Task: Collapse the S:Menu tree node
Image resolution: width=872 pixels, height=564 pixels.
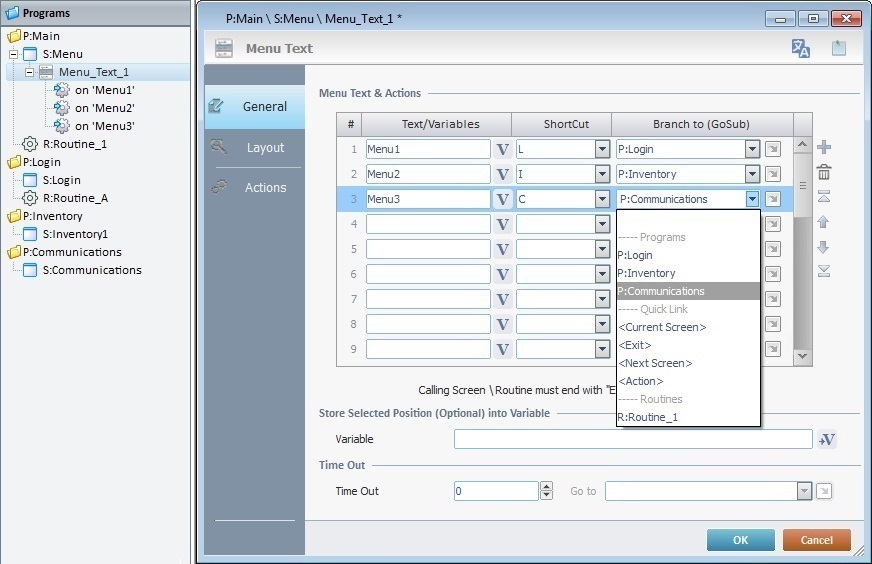Action: pyautogui.click(x=14, y=54)
